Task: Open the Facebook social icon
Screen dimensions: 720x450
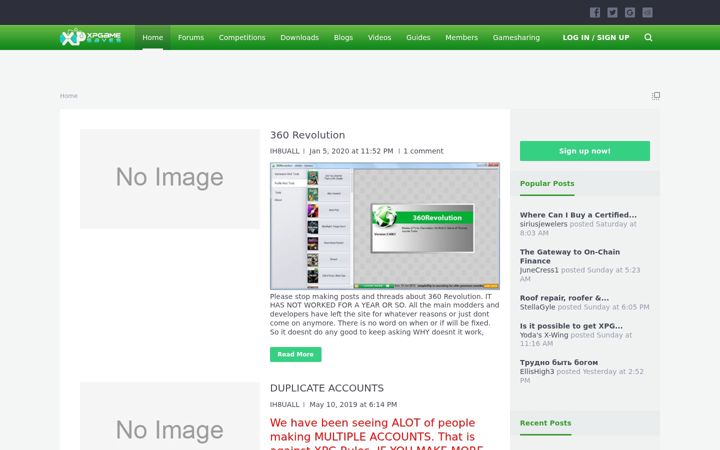Action: coord(595,12)
